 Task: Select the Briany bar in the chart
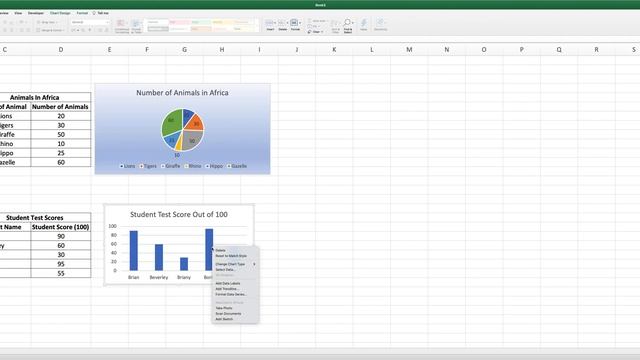[x=184, y=264]
